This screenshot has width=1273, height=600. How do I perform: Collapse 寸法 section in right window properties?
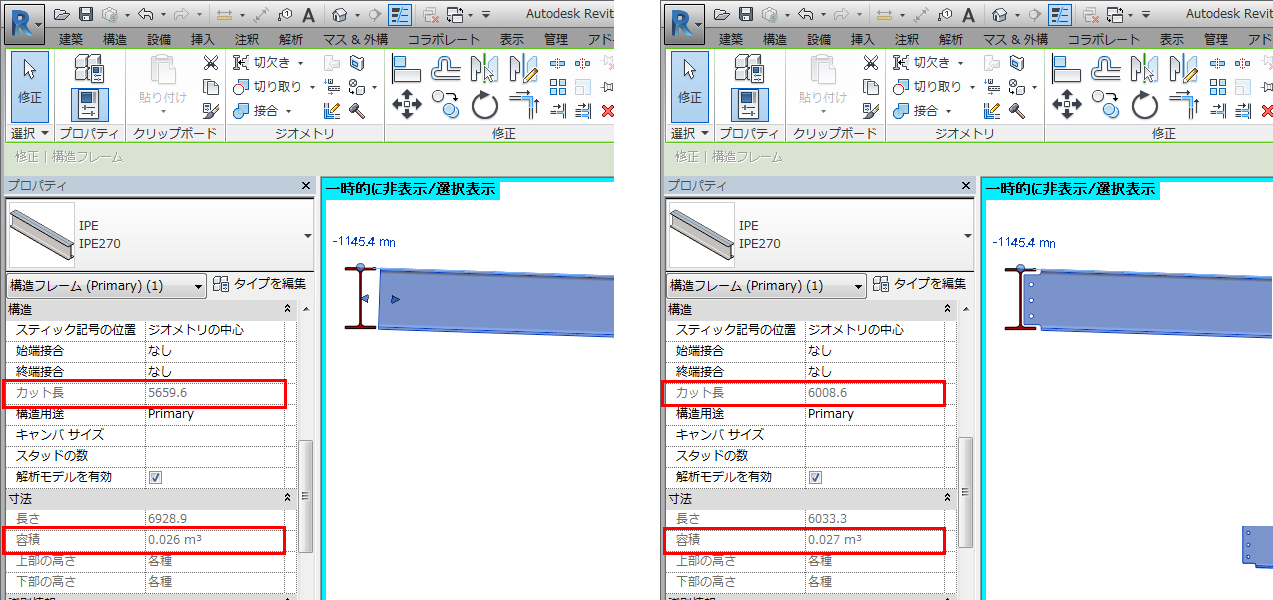(x=948, y=497)
